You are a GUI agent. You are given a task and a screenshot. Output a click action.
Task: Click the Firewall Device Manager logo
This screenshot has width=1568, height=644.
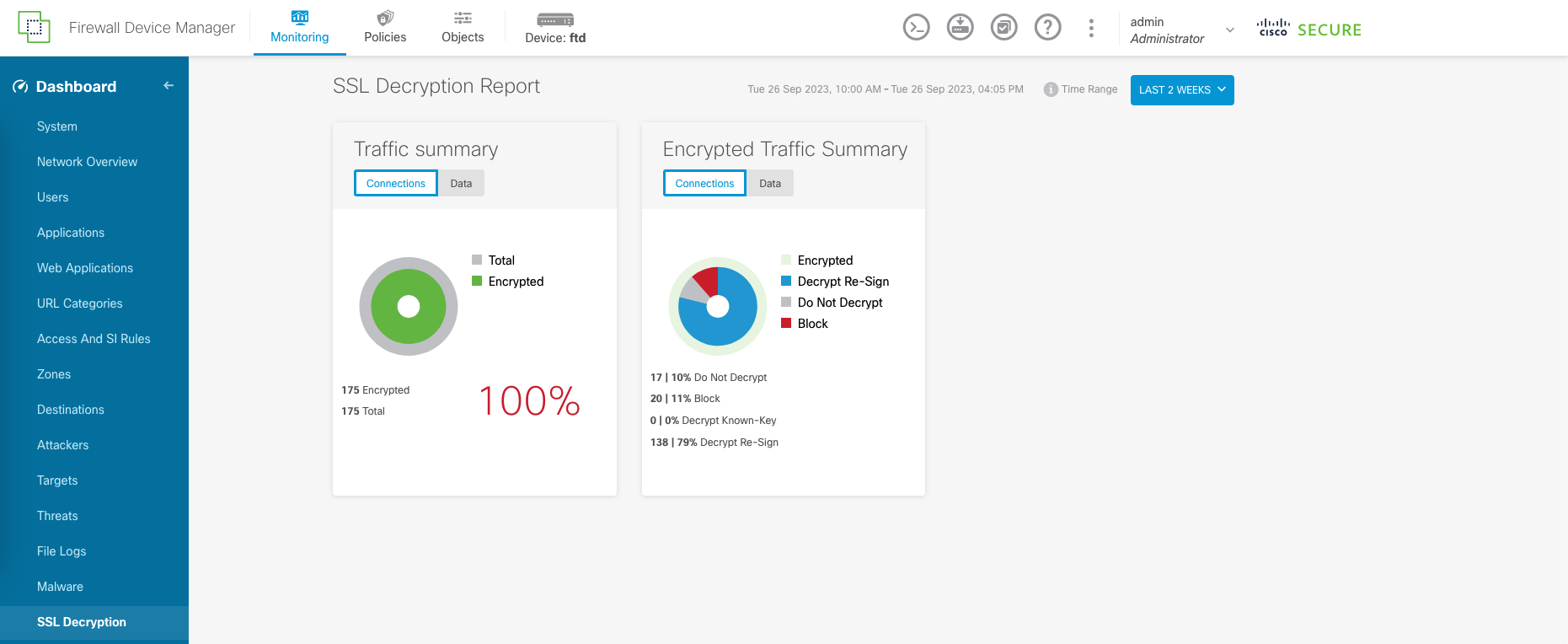[34, 28]
